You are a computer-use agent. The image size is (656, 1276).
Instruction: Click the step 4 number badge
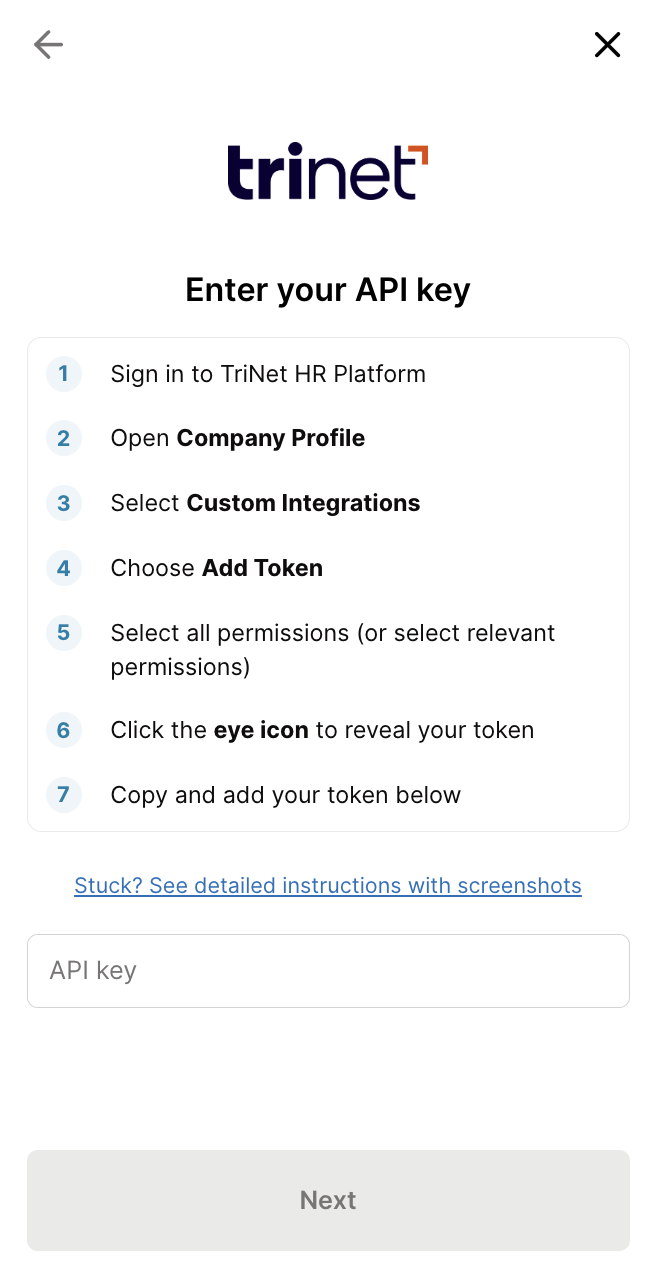click(x=64, y=568)
